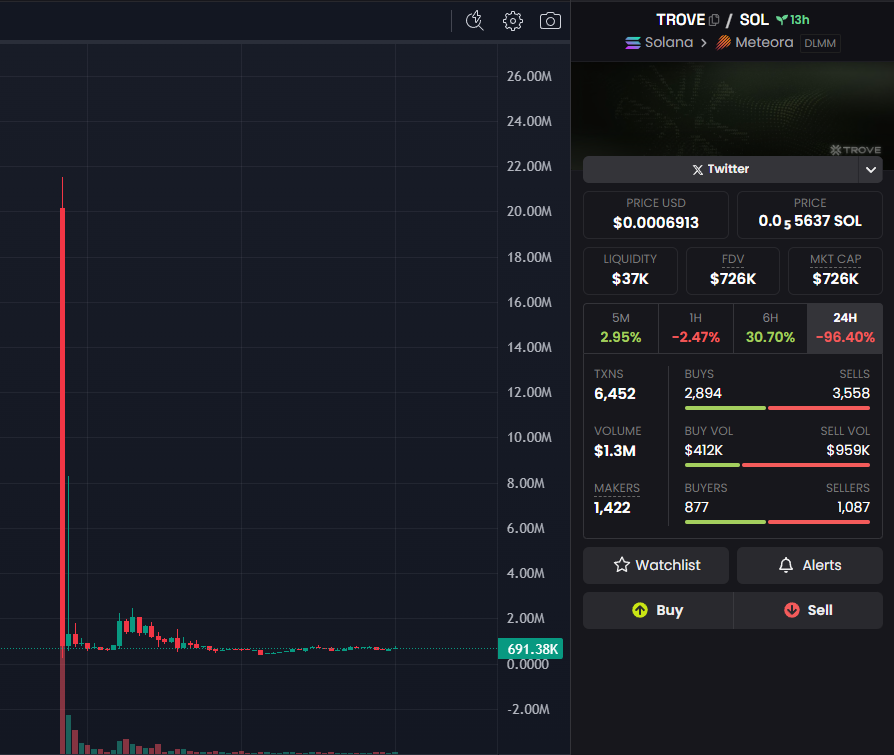Image resolution: width=894 pixels, height=755 pixels.
Task: Click the 20.00M price axis label
Action: (529, 212)
